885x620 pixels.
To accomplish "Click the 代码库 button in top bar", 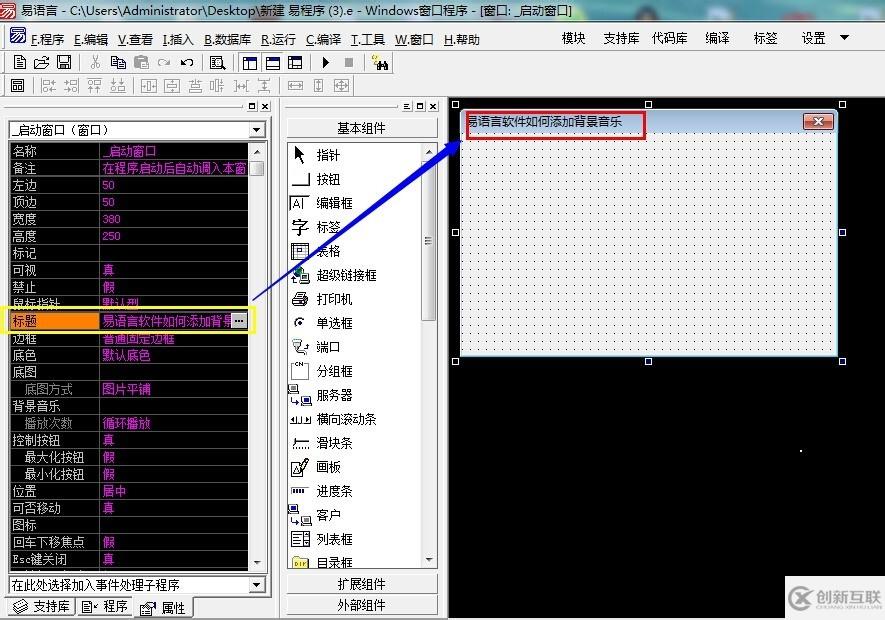I will (x=669, y=38).
